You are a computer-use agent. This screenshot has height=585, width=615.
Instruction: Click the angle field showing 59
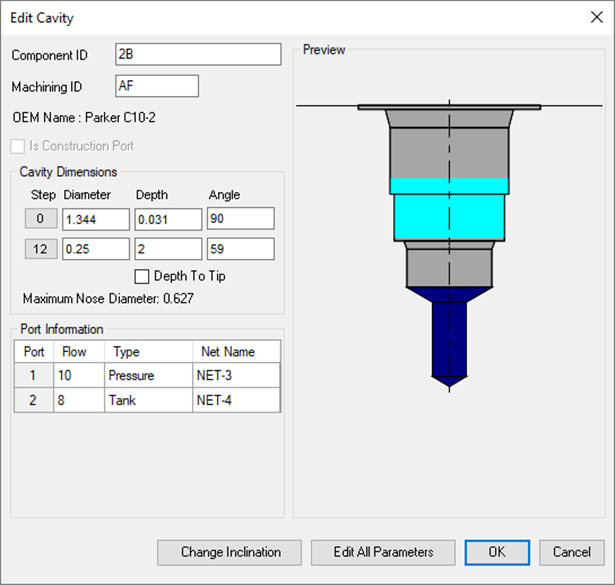pyautogui.click(x=240, y=249)
